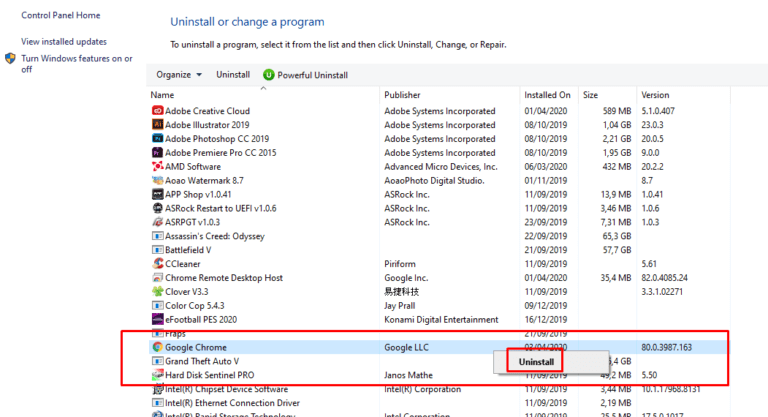Click the Battlefield V icon
This screenshot has width=768, height=417.
click(x=157, y=250)
